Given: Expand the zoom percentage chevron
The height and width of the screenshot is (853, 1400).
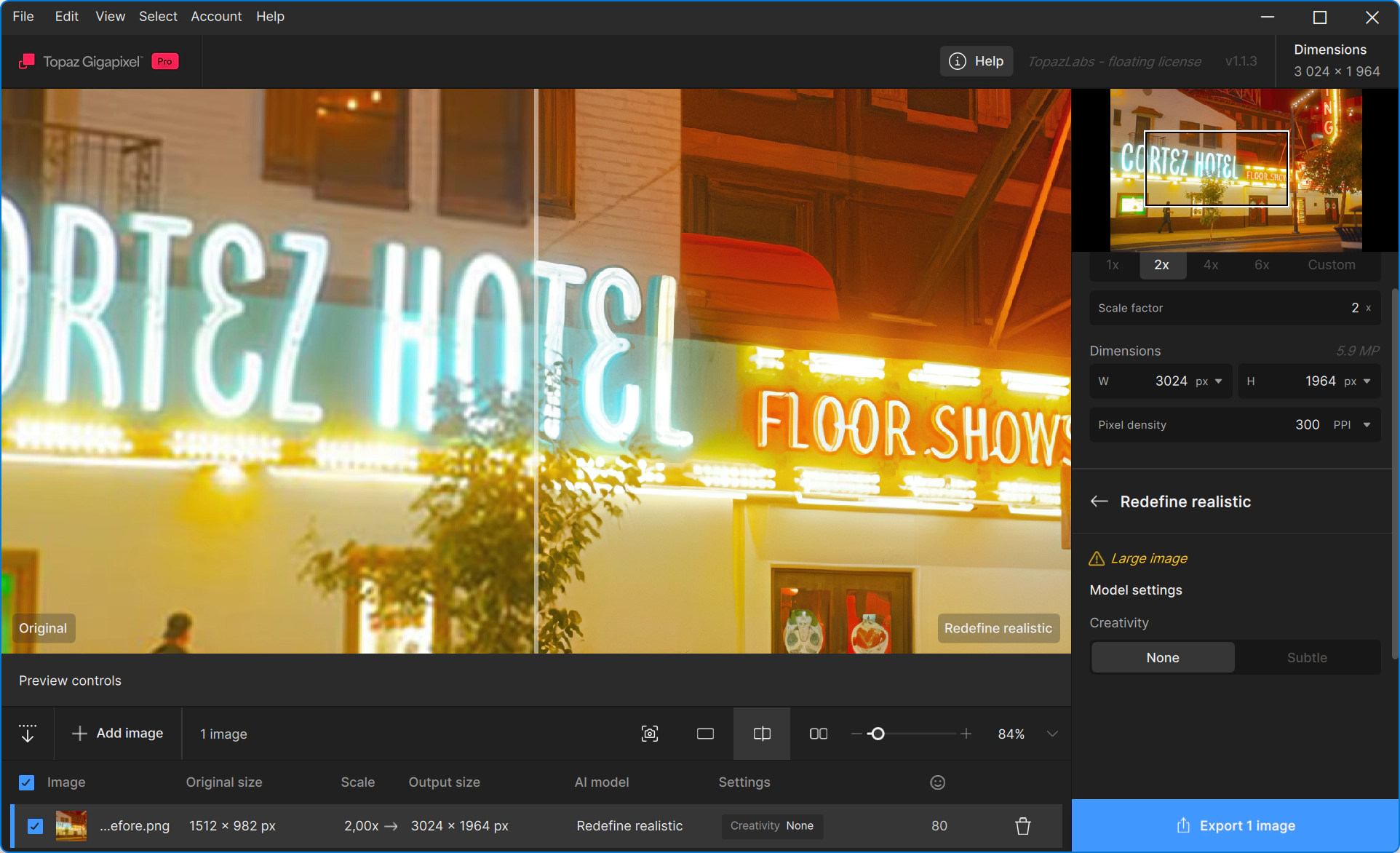Looking at the screenshot, I should pyautogui.click(x=1052, y=734).
